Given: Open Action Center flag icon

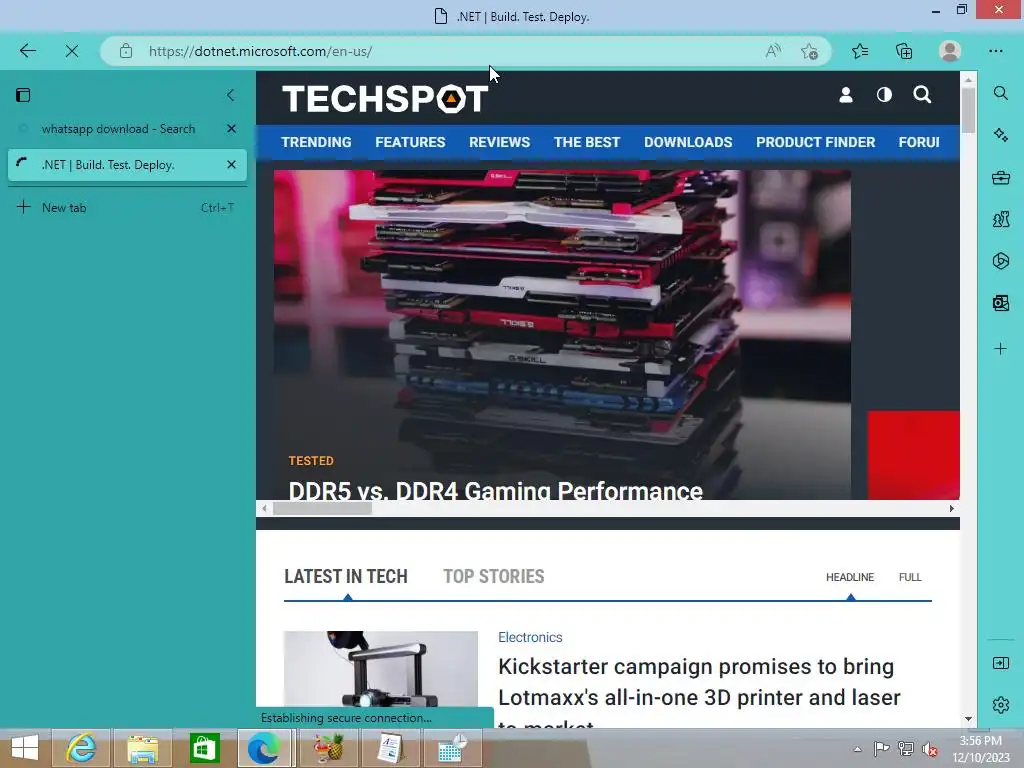Looking at the screenshot, I should point(881,749).
